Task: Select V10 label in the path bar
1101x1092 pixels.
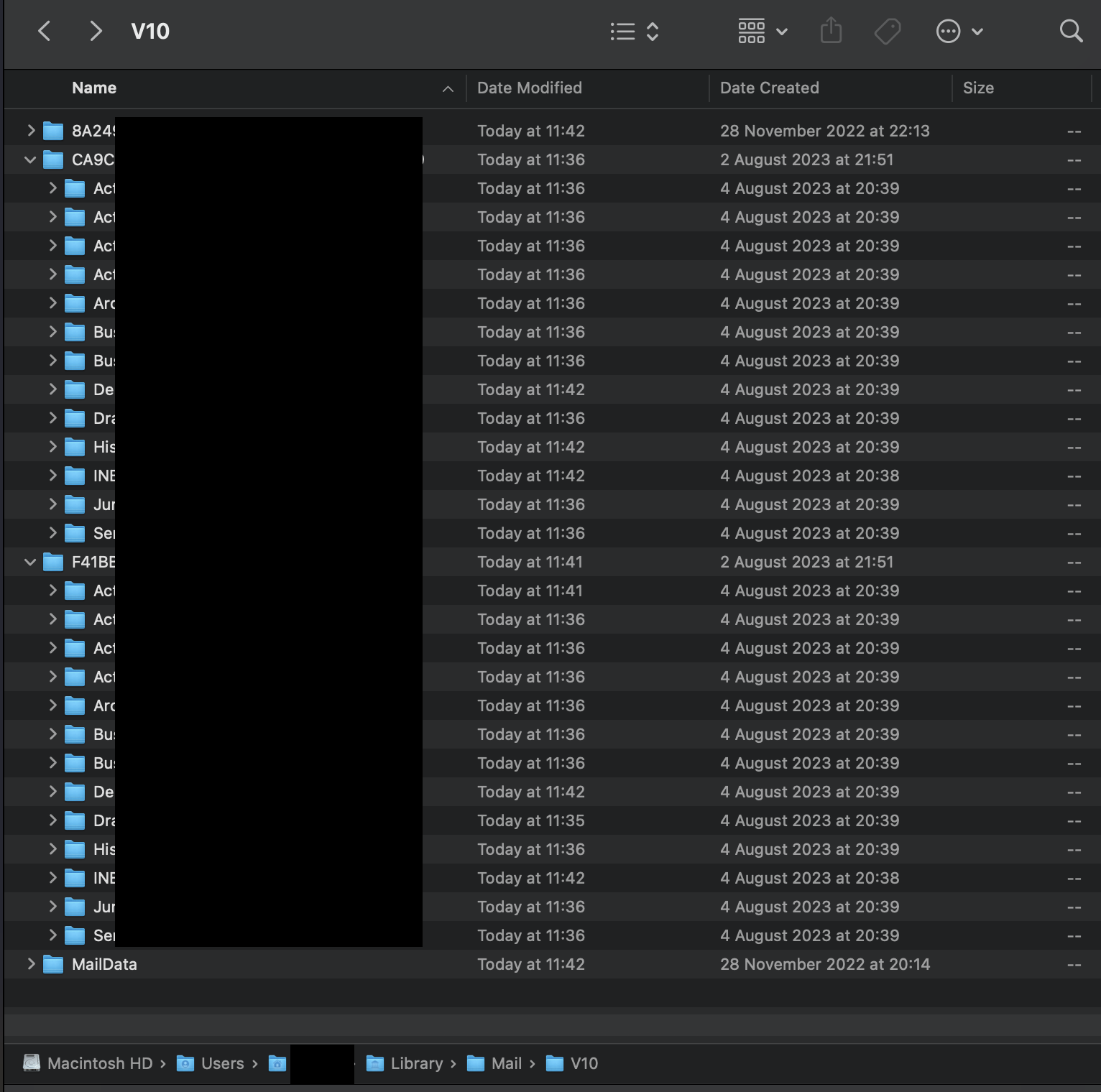Action: [584, 1063]
